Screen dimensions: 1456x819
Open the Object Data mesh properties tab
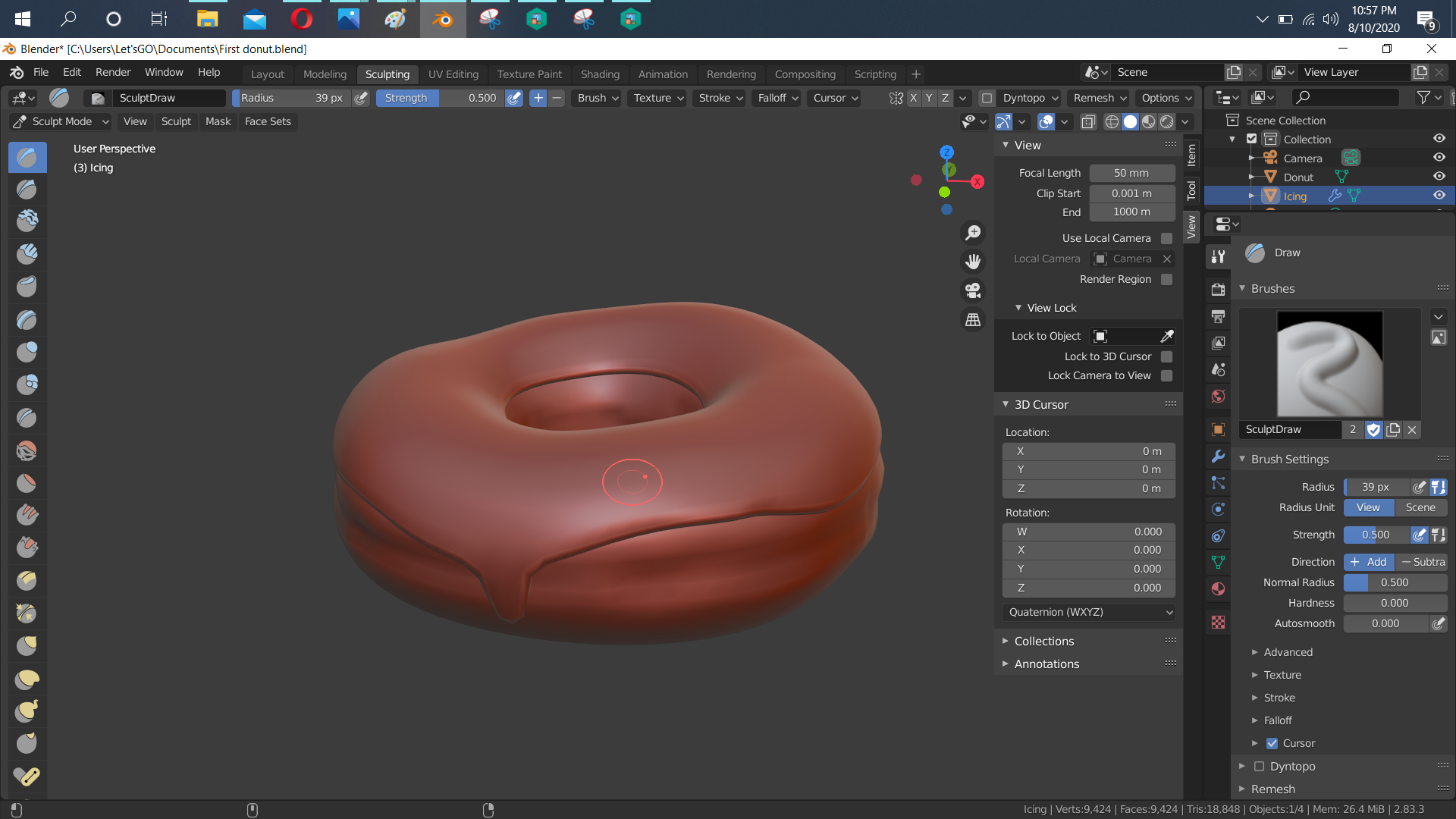click(x=1219, y=562)
